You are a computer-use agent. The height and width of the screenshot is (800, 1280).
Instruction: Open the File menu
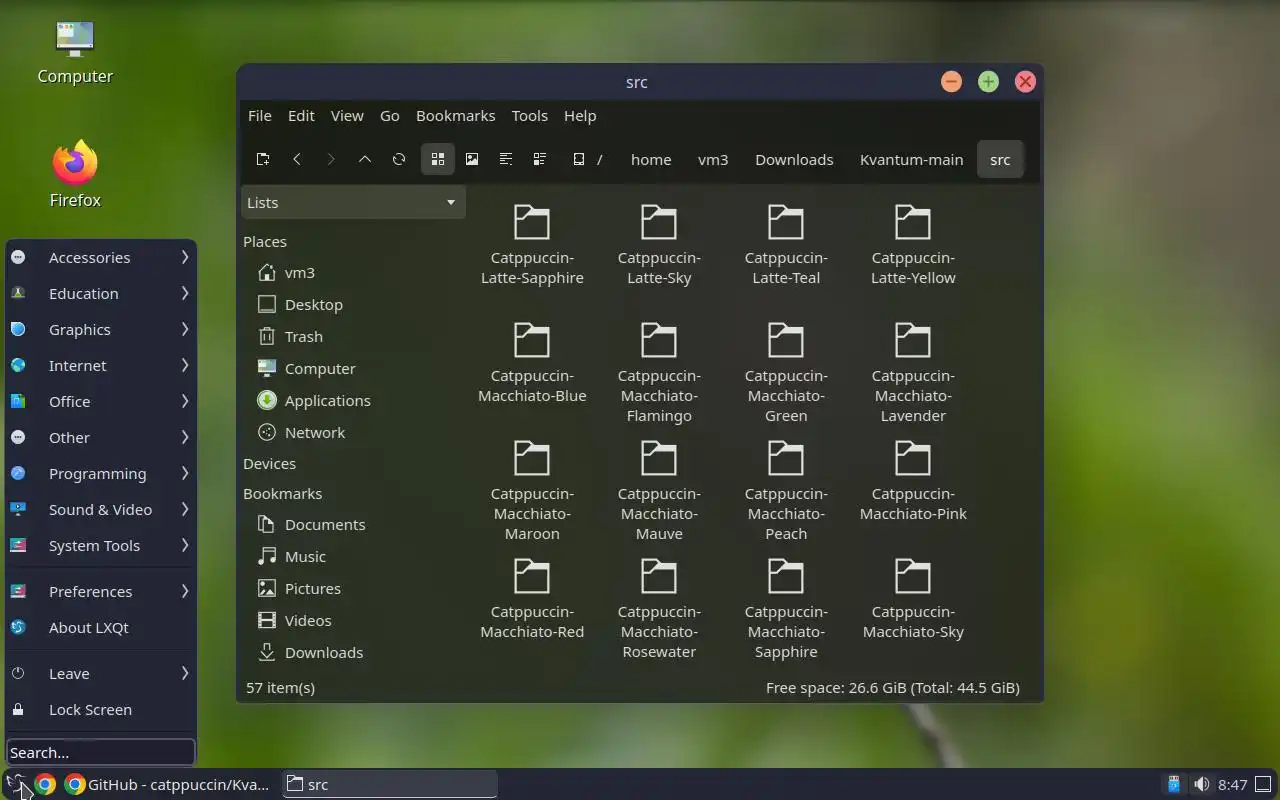click(x=260, y=116)
